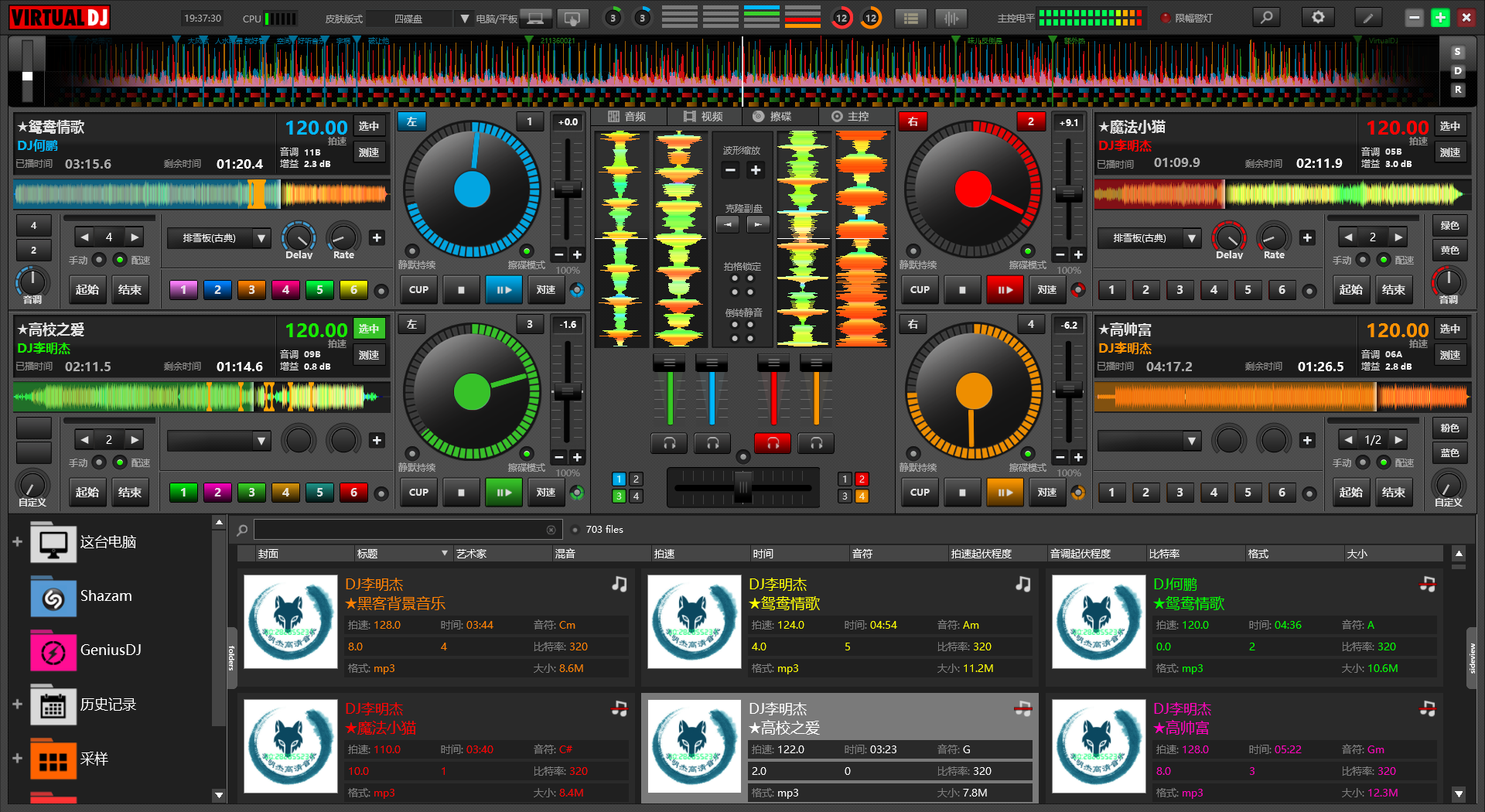Open deck 1 effect dropdown 排箫板(古典)

[x=219, y=238]
